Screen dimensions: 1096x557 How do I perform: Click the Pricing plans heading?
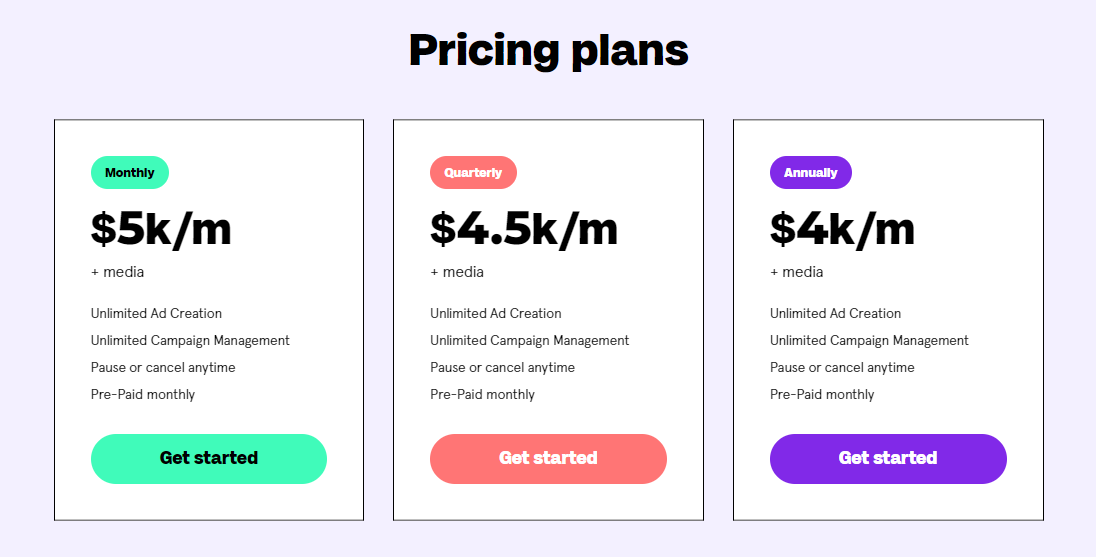[549, 50]
